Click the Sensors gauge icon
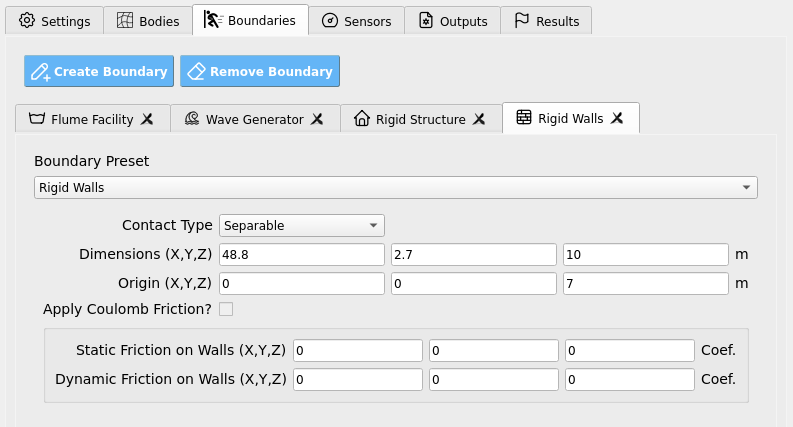This screenshot has height=427, width=793. coord(330,21)
